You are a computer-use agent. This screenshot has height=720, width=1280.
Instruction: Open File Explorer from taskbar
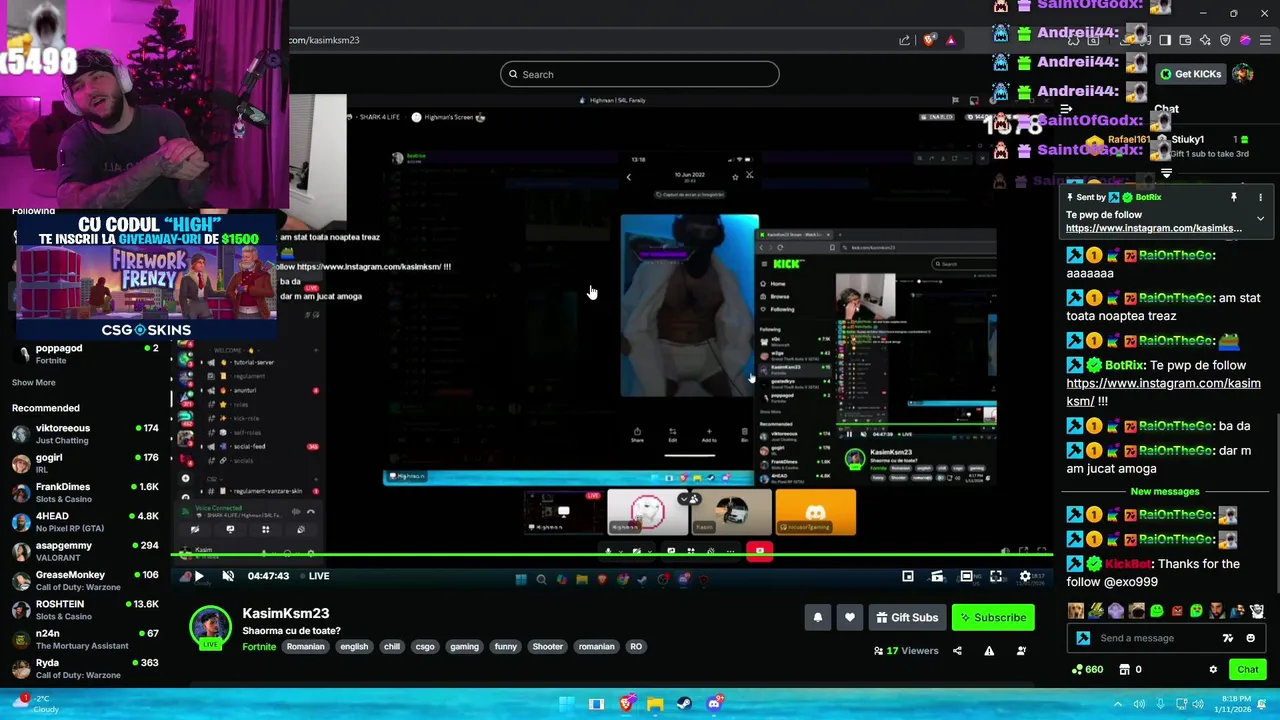point(655,704)
